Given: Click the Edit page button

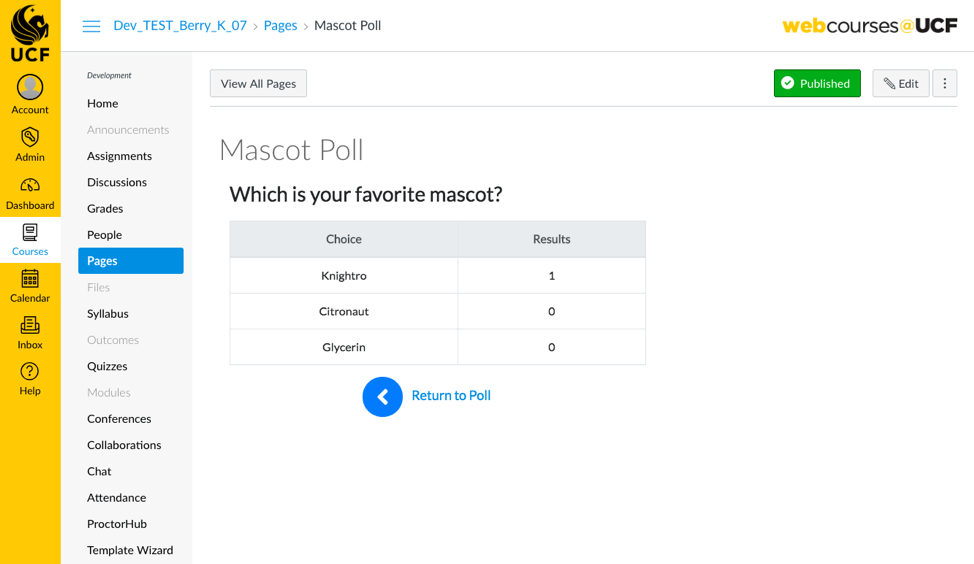Looking at the screenshot, I should [901, 83].
